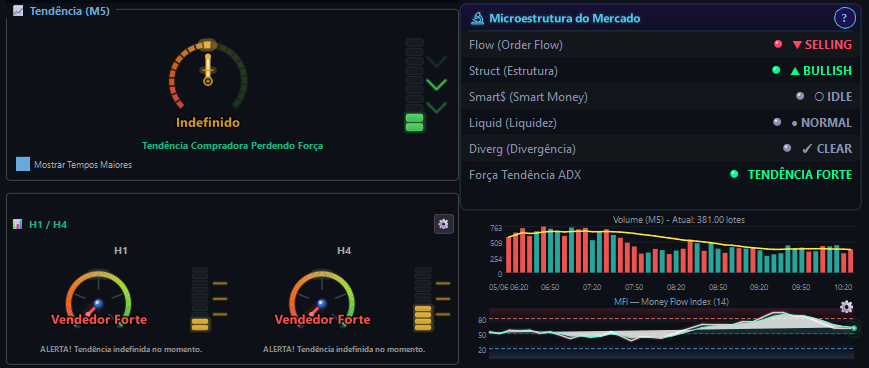Toggle the Mostrar Tempos Maiores checkbox
The height and width of the screenshot is (368, 869).
(x=23, y=164)
